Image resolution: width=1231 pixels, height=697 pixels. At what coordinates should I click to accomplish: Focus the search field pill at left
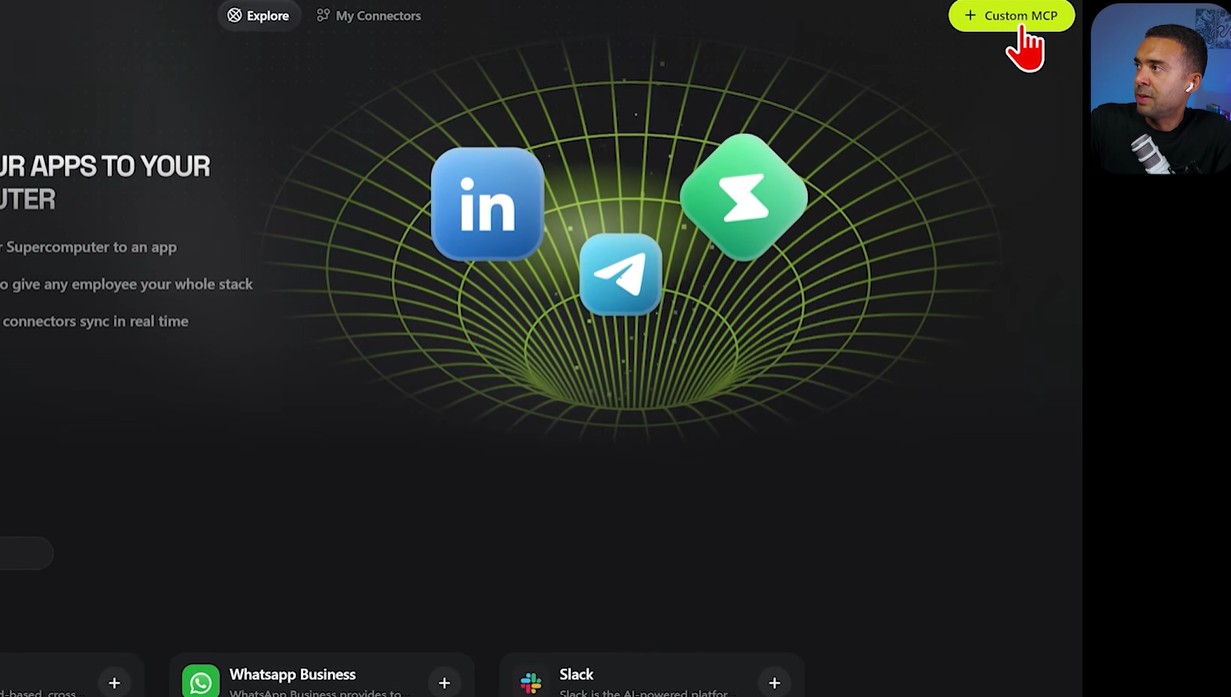pos(26,553)
